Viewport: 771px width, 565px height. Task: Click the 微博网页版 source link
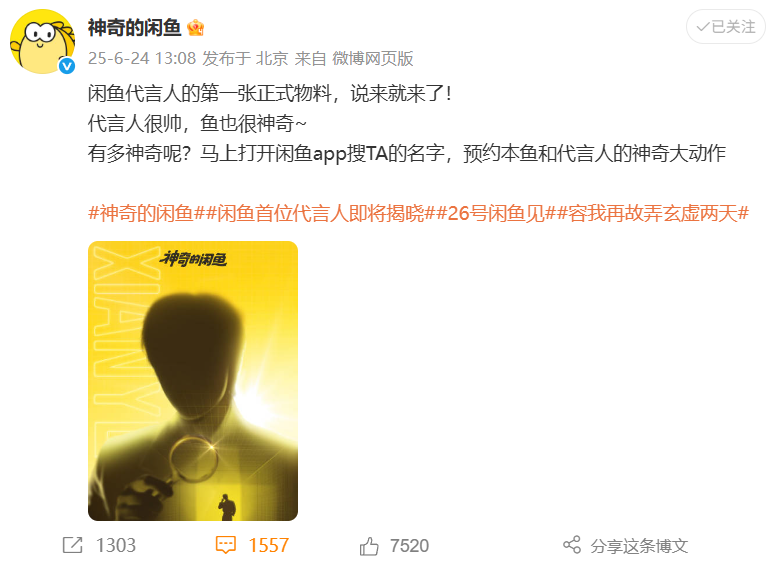(373, 59)
